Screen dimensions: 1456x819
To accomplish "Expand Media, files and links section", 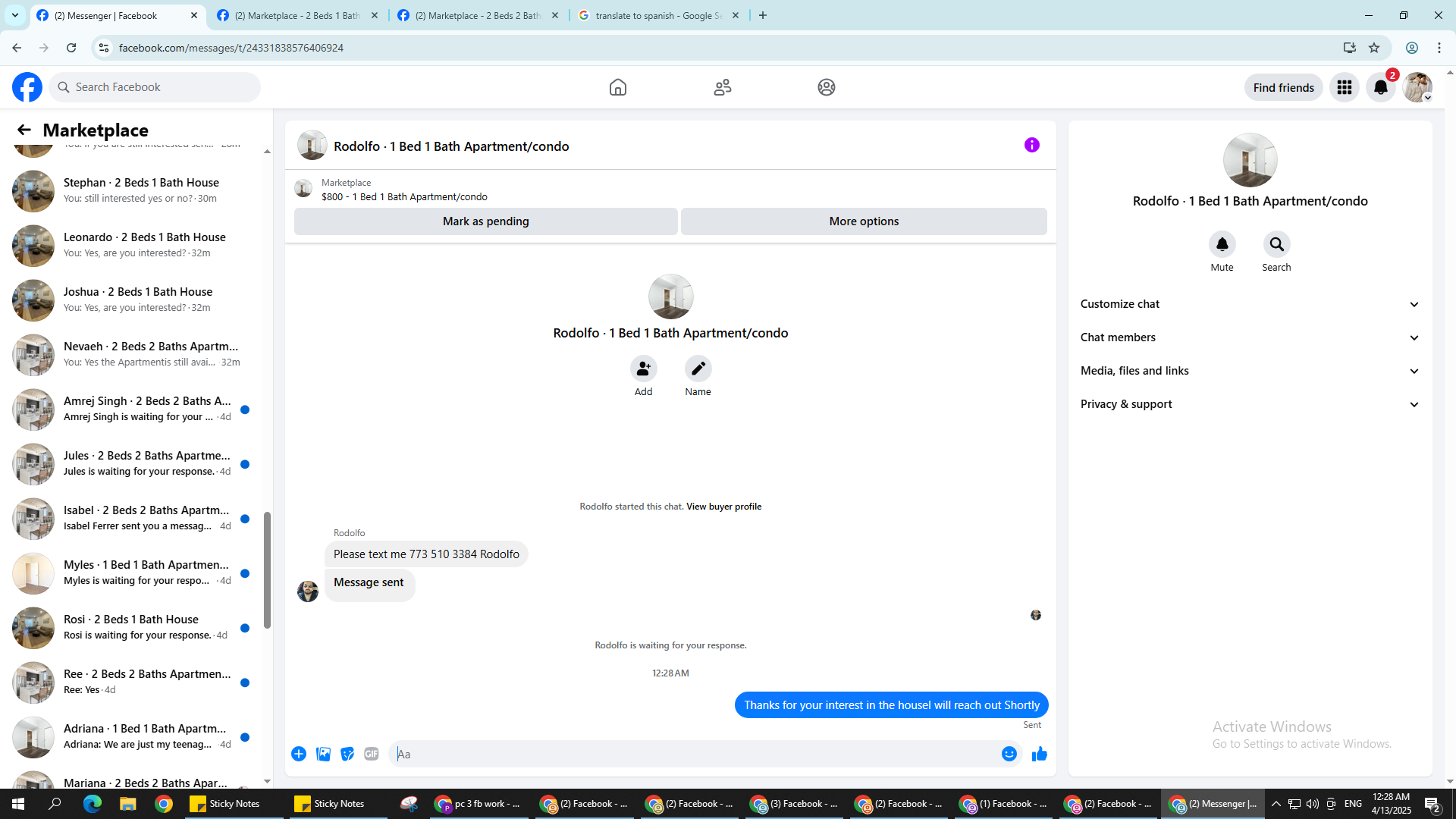I will pyautogui.click(x=1250, y=371).
